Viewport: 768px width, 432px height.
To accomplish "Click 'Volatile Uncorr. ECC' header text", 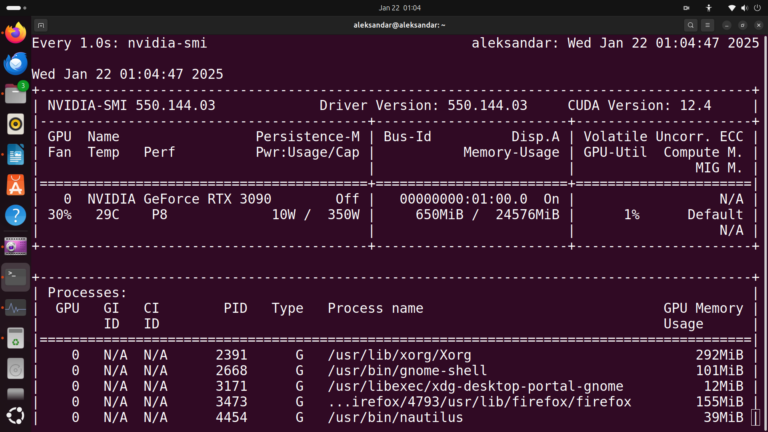I will 663,136.
